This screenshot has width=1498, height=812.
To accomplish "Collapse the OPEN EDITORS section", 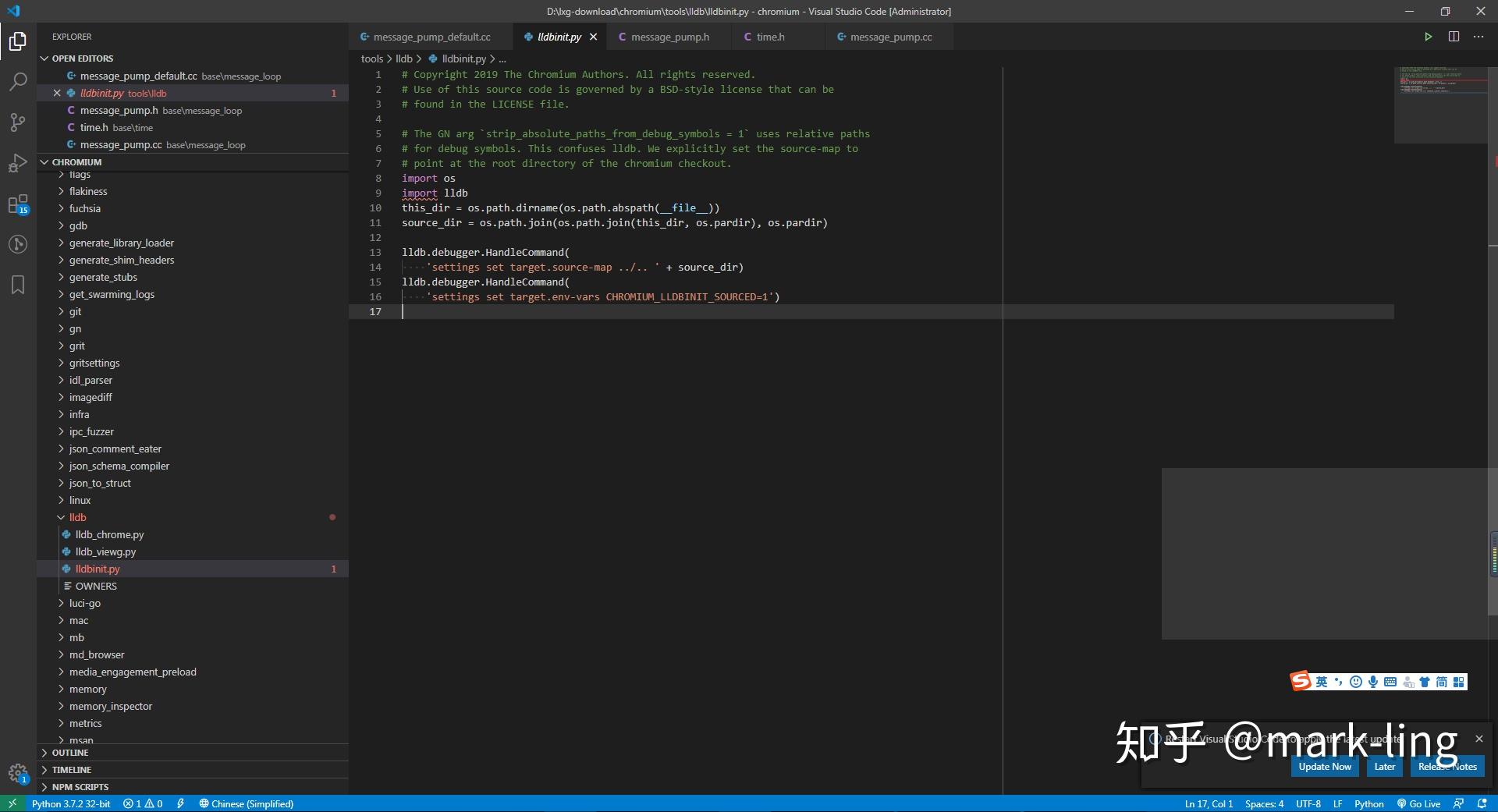I will (x=82, y=59).
